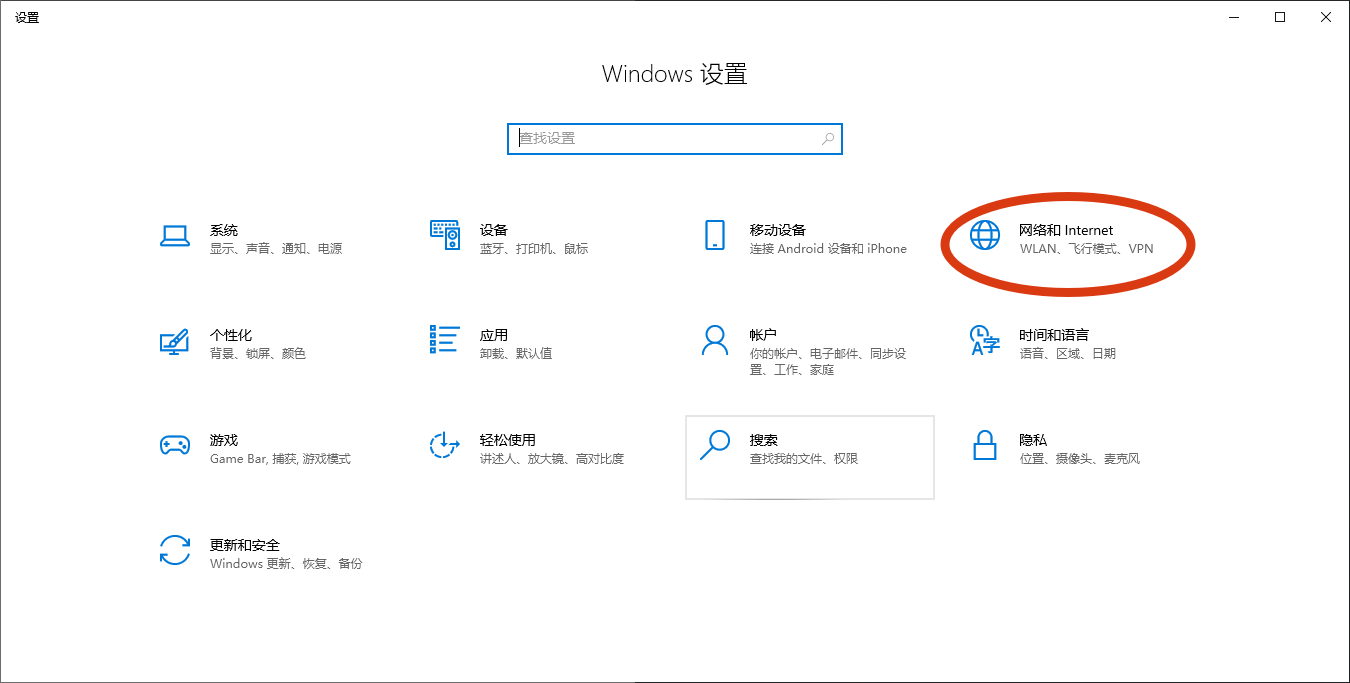Open 个性化 category title
Screen dimensions: 1350x683
pyautogui.click(x=231, y=335)
